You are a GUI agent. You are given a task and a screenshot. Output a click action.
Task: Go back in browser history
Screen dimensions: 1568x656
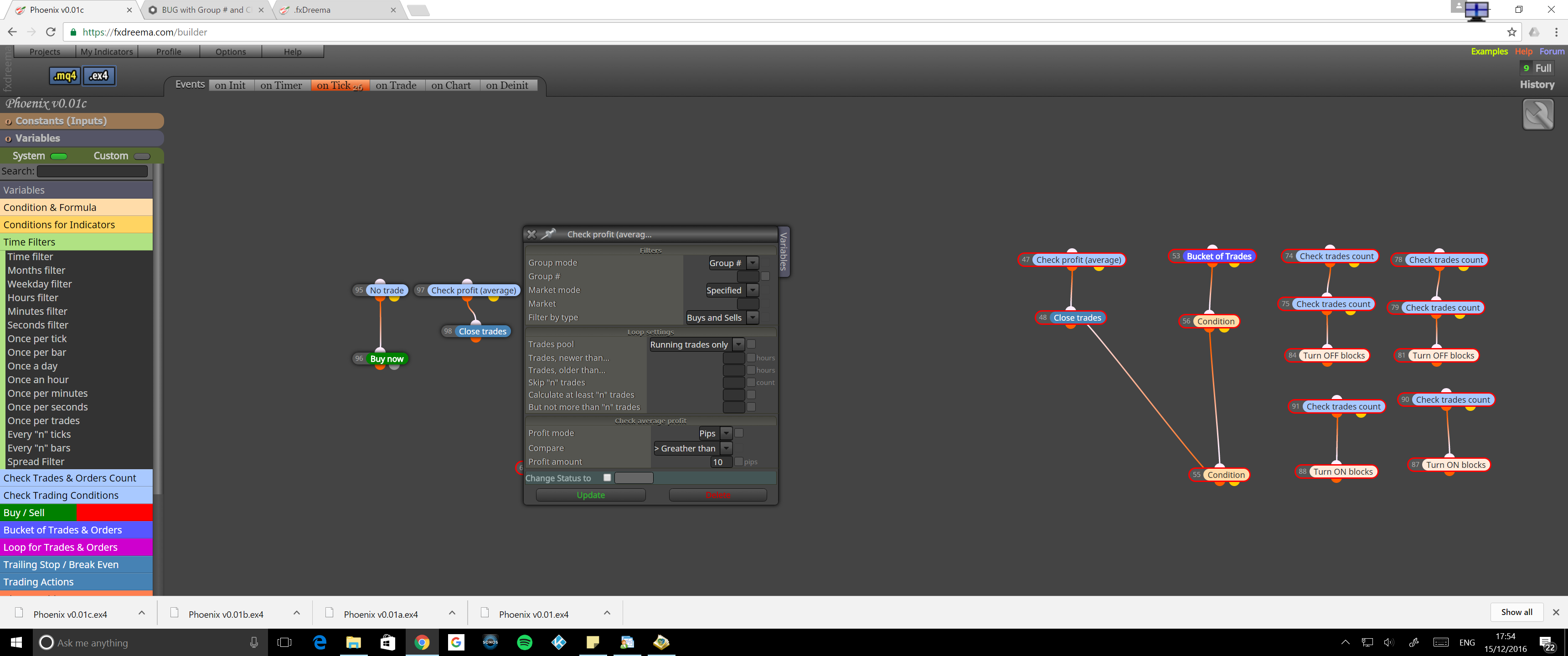pyautogui.click(x=12, y=31)
